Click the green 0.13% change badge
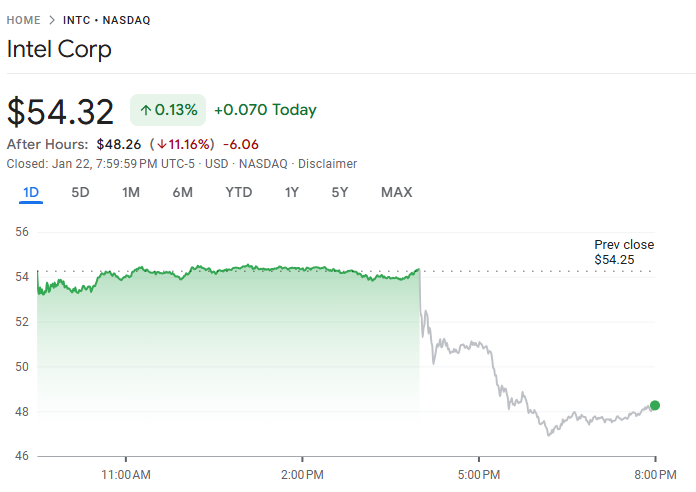The height and width of the screenshot is (492, 696). tap(167, 110)
